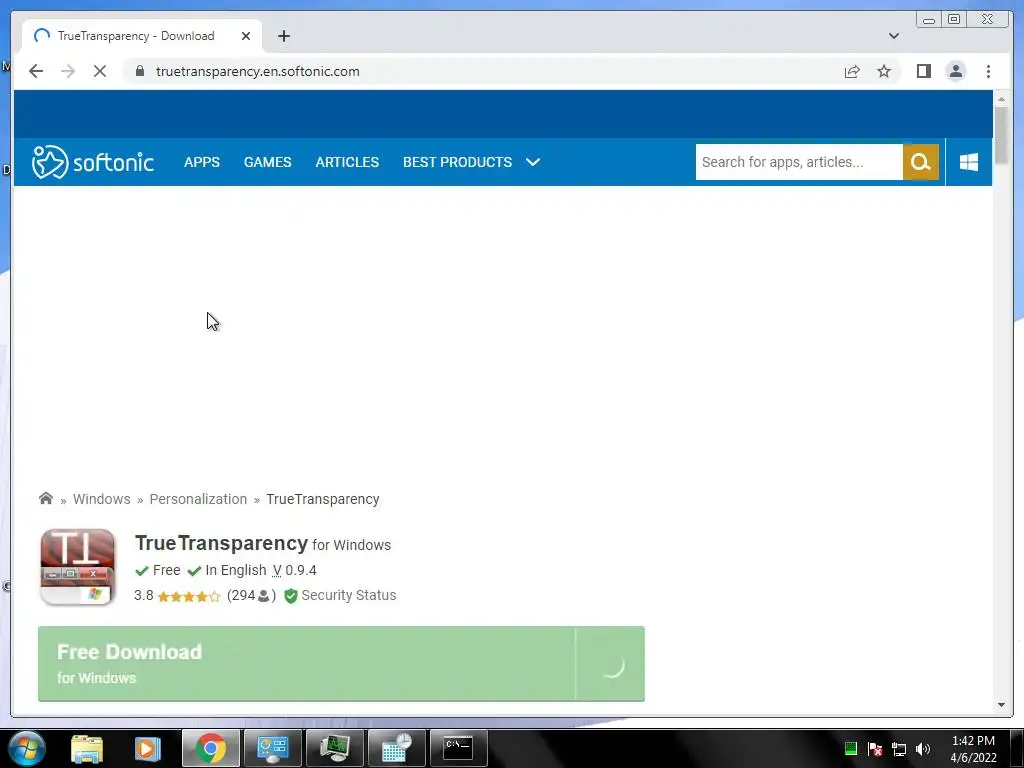The height and width of the screenshot is (768, 1024).
Task: Click the Softonic search field
Action: click(799, 162)
